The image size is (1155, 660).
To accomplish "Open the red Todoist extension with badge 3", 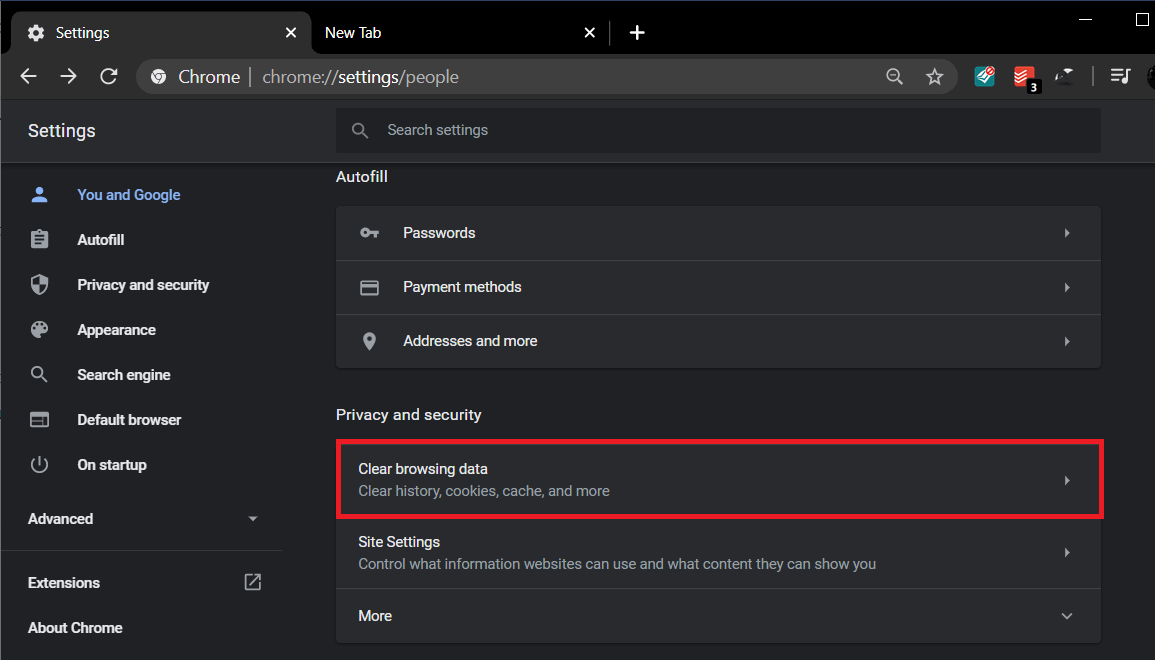I will click(x=1025, y=77).
